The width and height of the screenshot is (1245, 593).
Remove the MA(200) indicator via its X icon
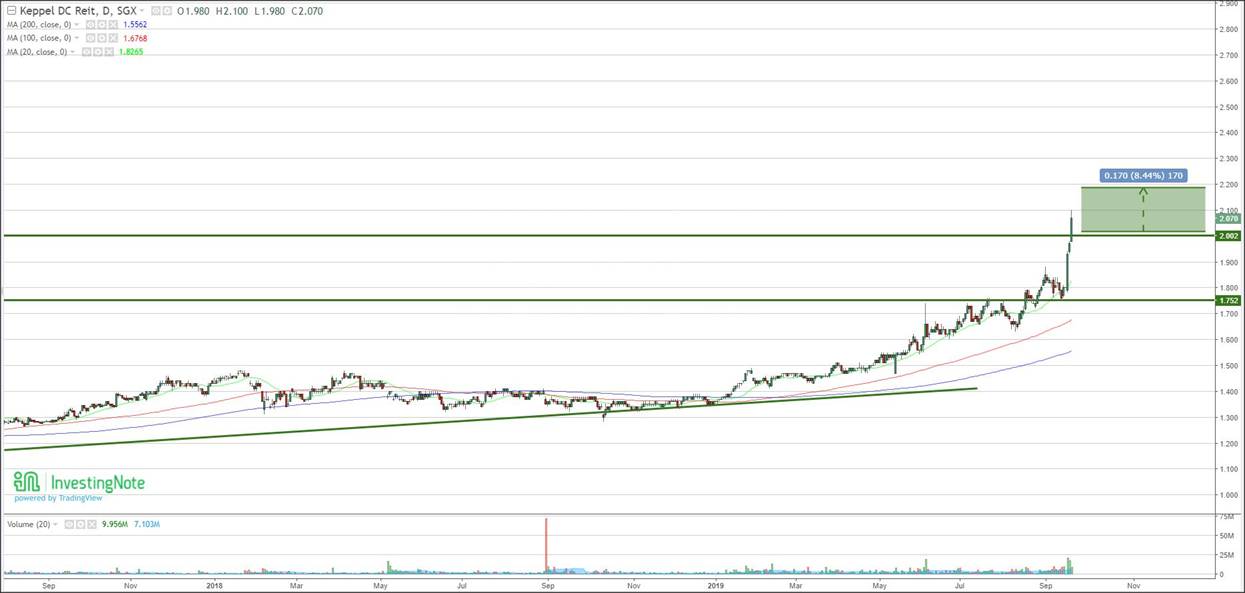(113, 24)
